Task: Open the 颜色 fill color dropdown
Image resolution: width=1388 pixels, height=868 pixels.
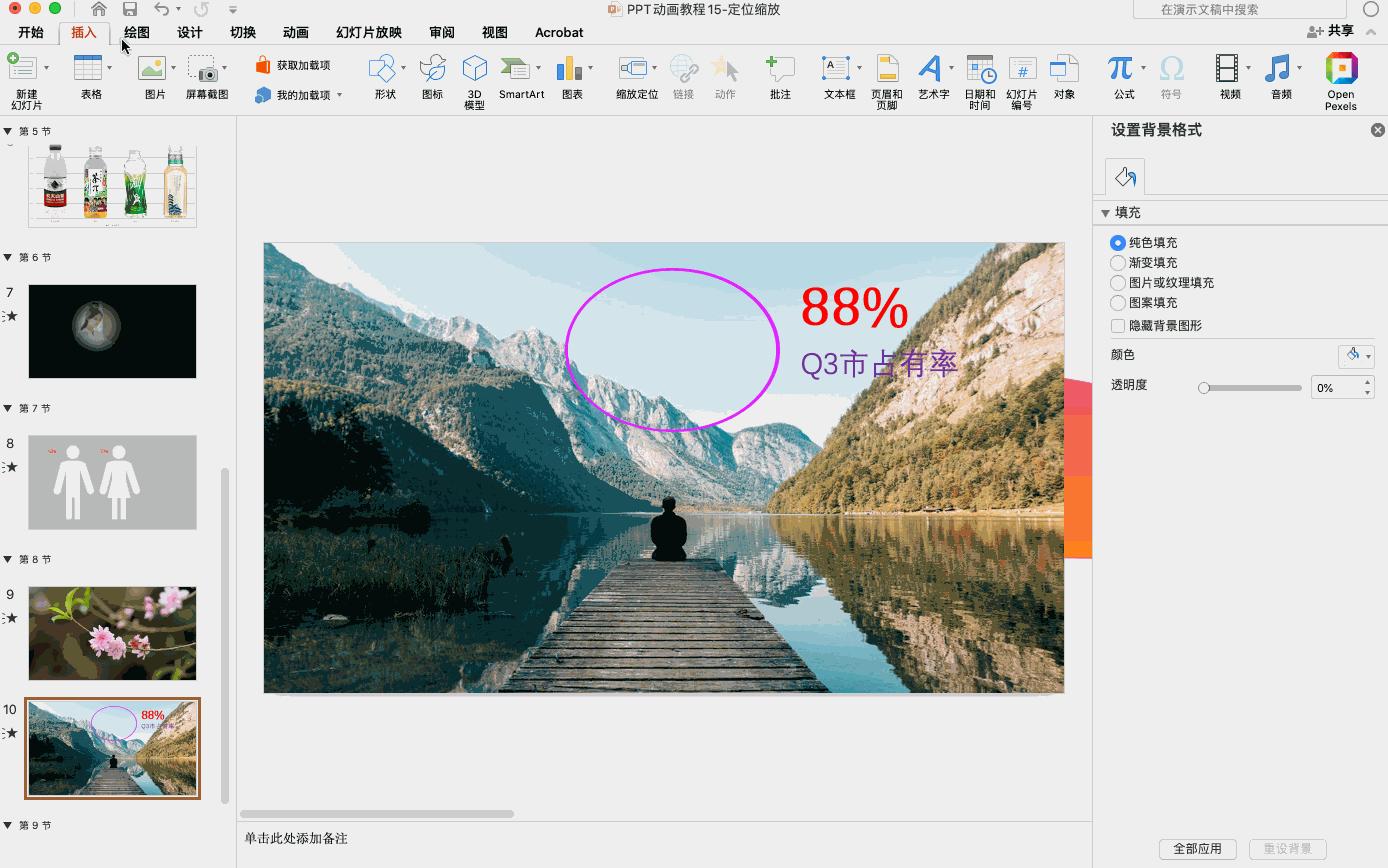Action: coord(1356,356)
